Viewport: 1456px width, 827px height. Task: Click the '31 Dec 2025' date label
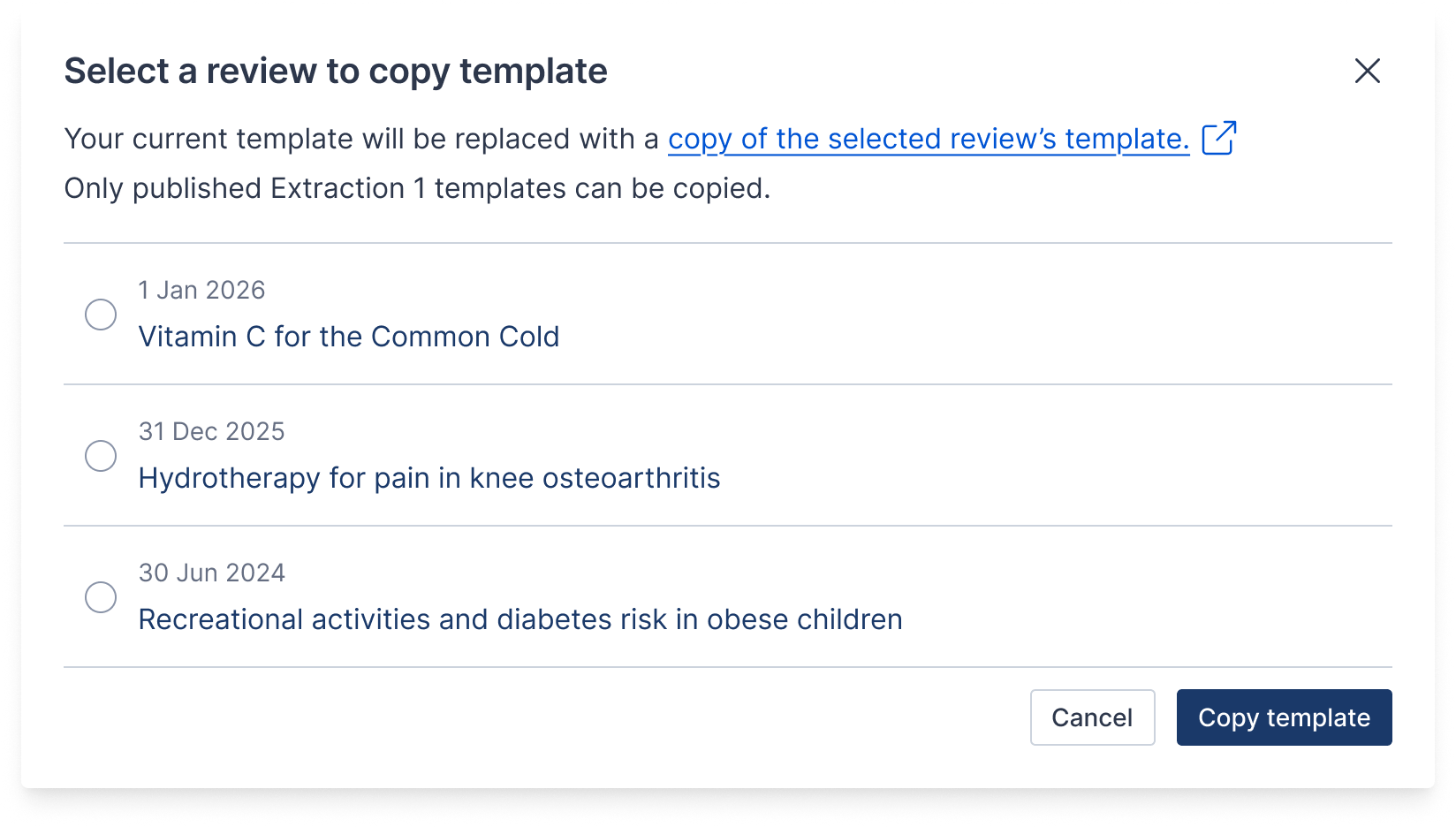point(212,431)
